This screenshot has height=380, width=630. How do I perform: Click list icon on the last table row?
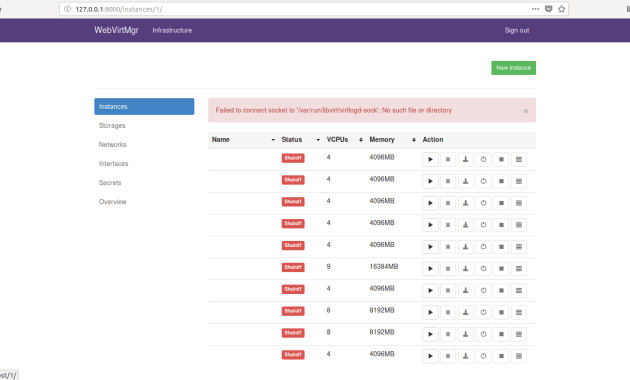point(519,356)
